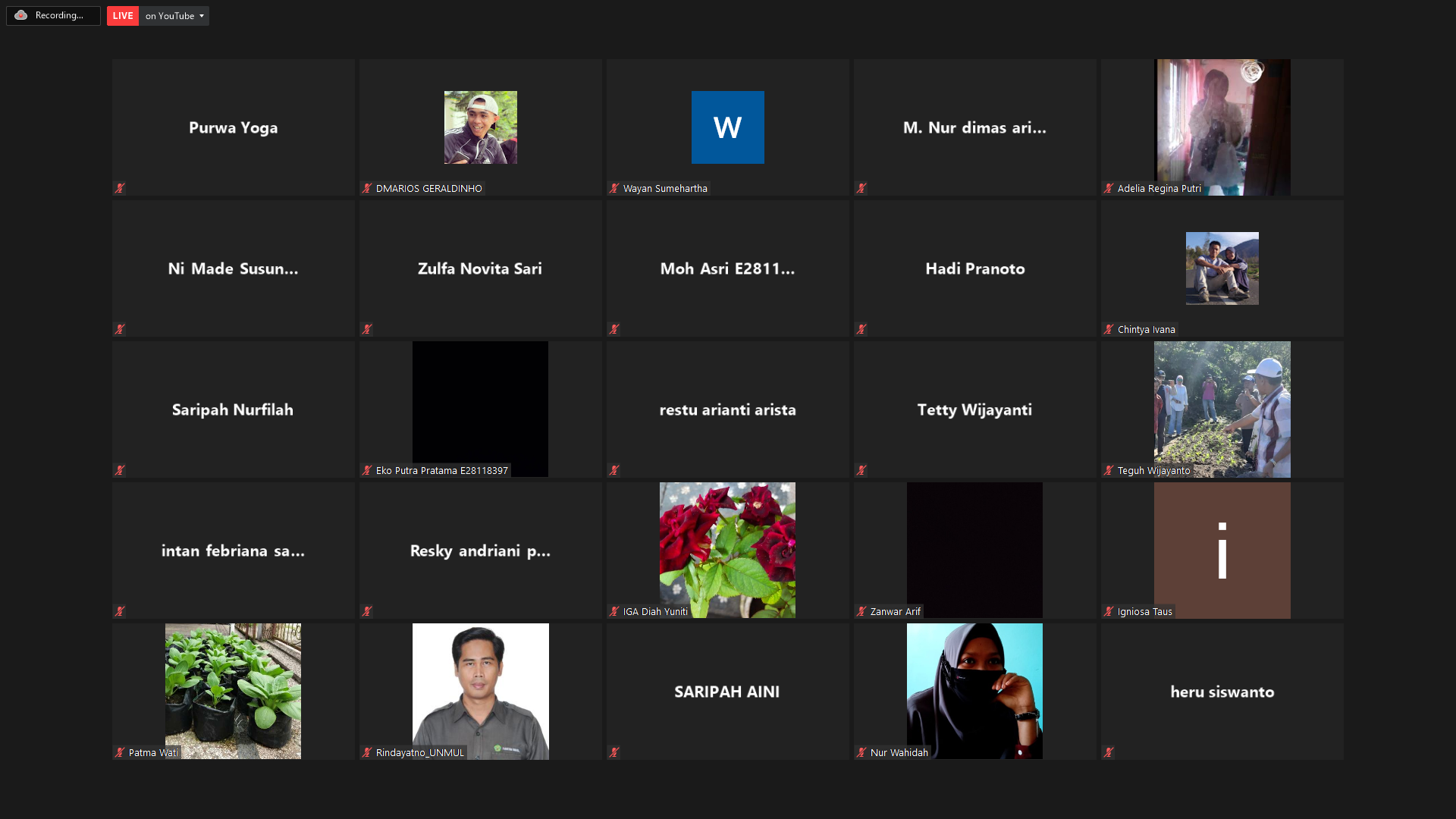Viewport: 1456px width, 819px height.
Task: Click muted mic icon in Purwa Yoga tile
Action: pos(120,188)
